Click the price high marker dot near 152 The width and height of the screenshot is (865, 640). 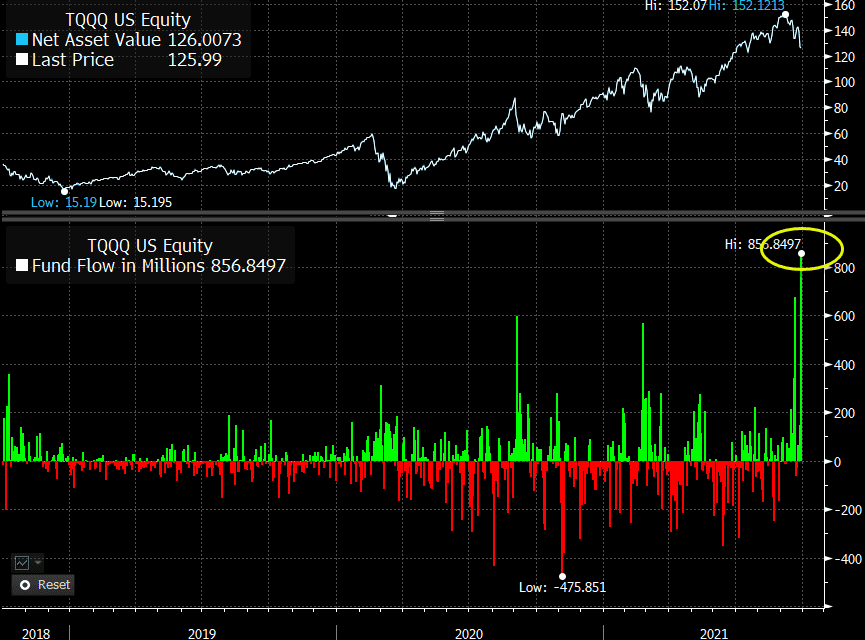786,15
